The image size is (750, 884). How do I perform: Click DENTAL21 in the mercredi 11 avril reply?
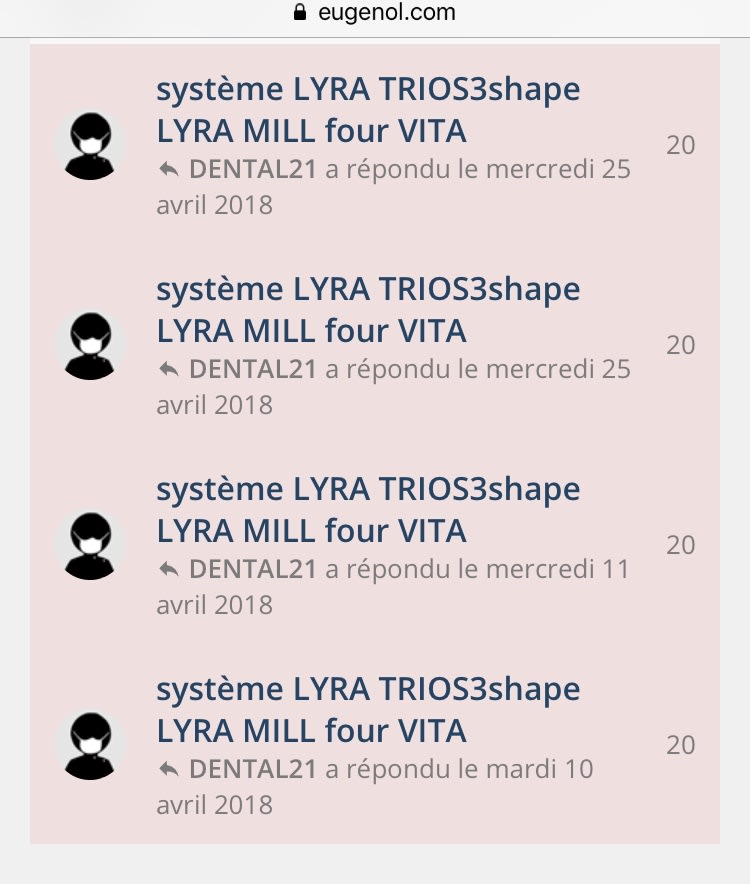click(x=252, y=569)
